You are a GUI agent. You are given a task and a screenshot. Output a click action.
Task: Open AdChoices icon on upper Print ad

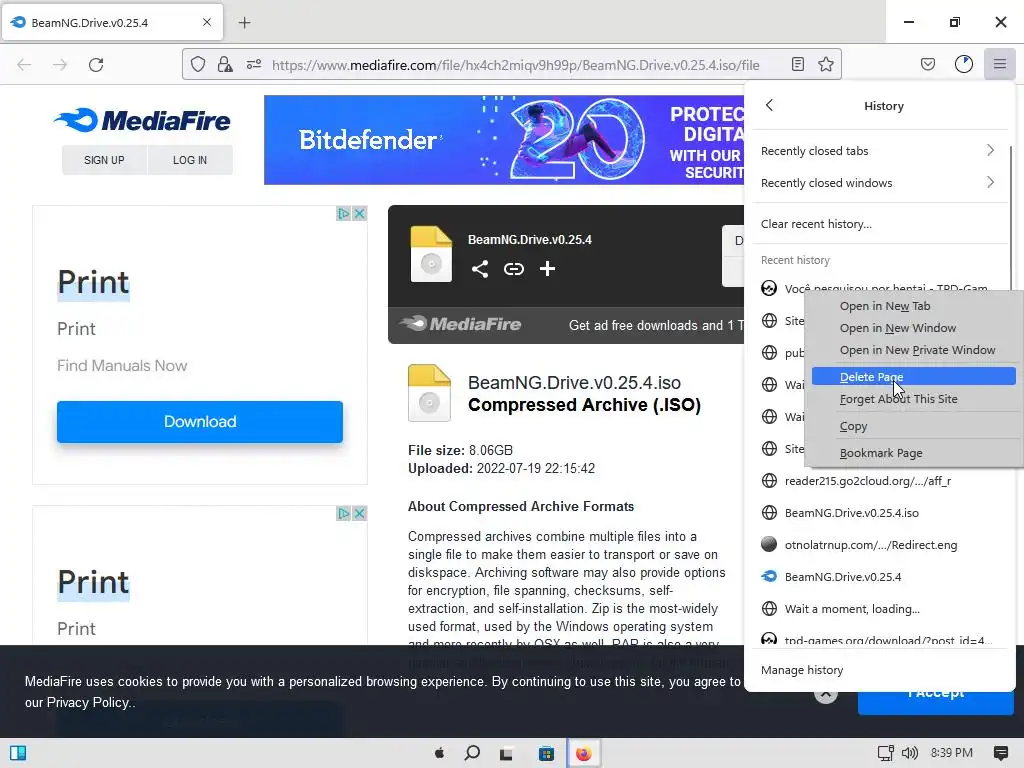[344, 214]
